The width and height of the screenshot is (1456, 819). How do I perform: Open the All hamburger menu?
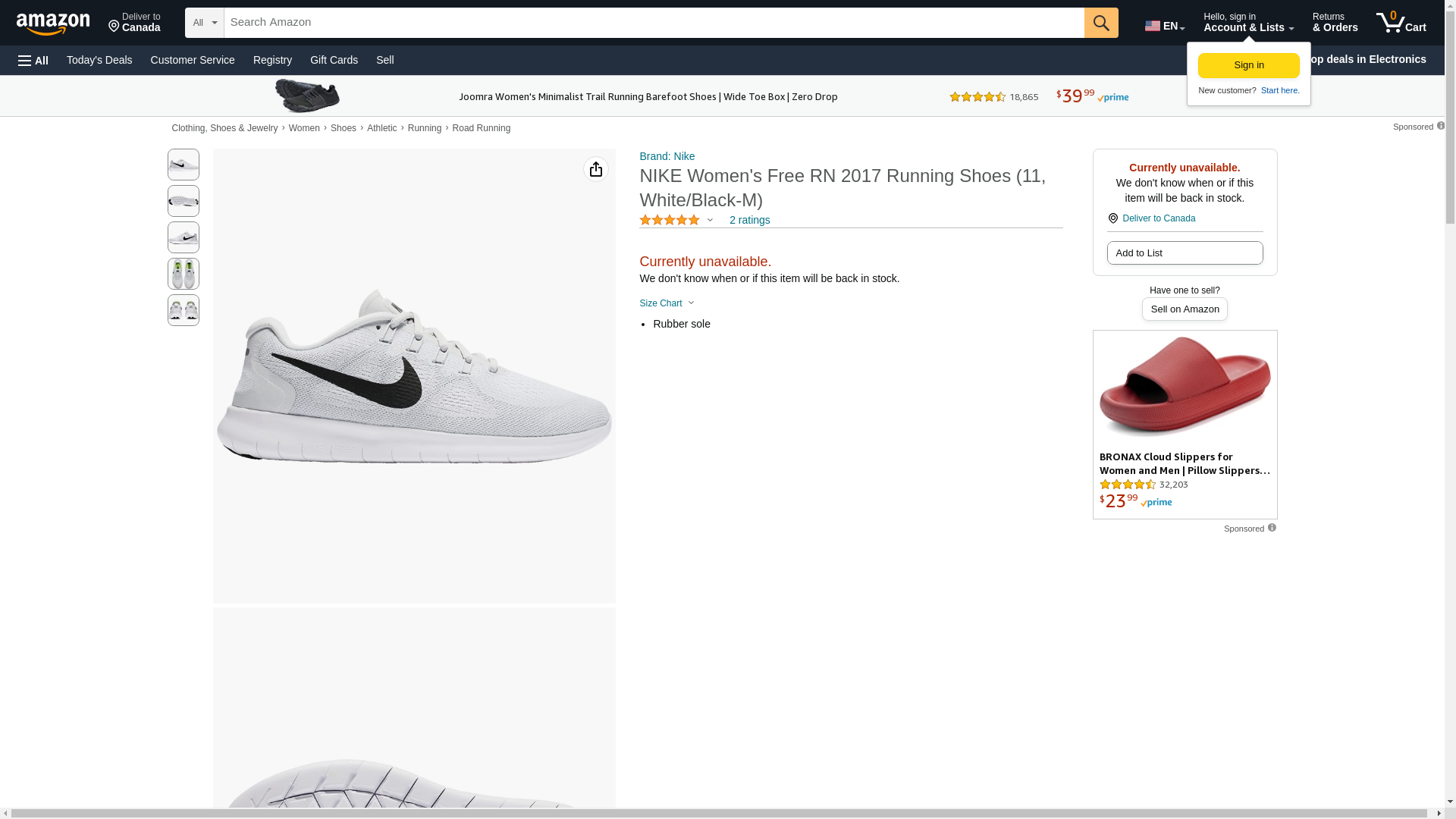(33, 60)
